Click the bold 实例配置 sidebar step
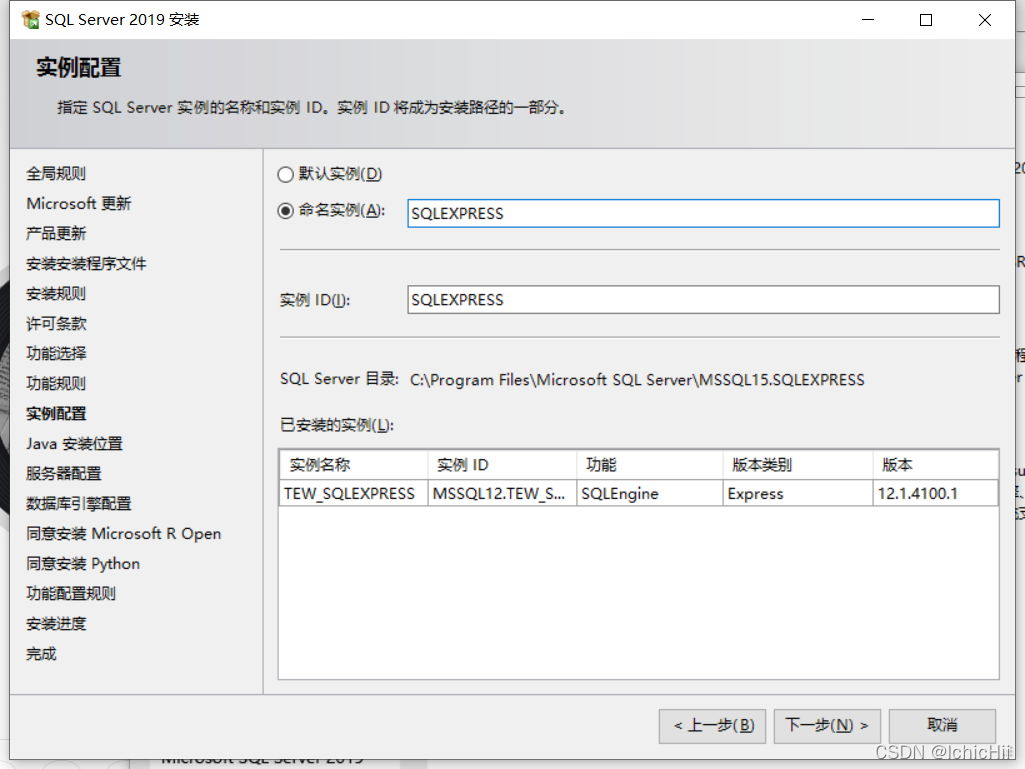Viewport: 1025px width, 769px height. point(56,414)
